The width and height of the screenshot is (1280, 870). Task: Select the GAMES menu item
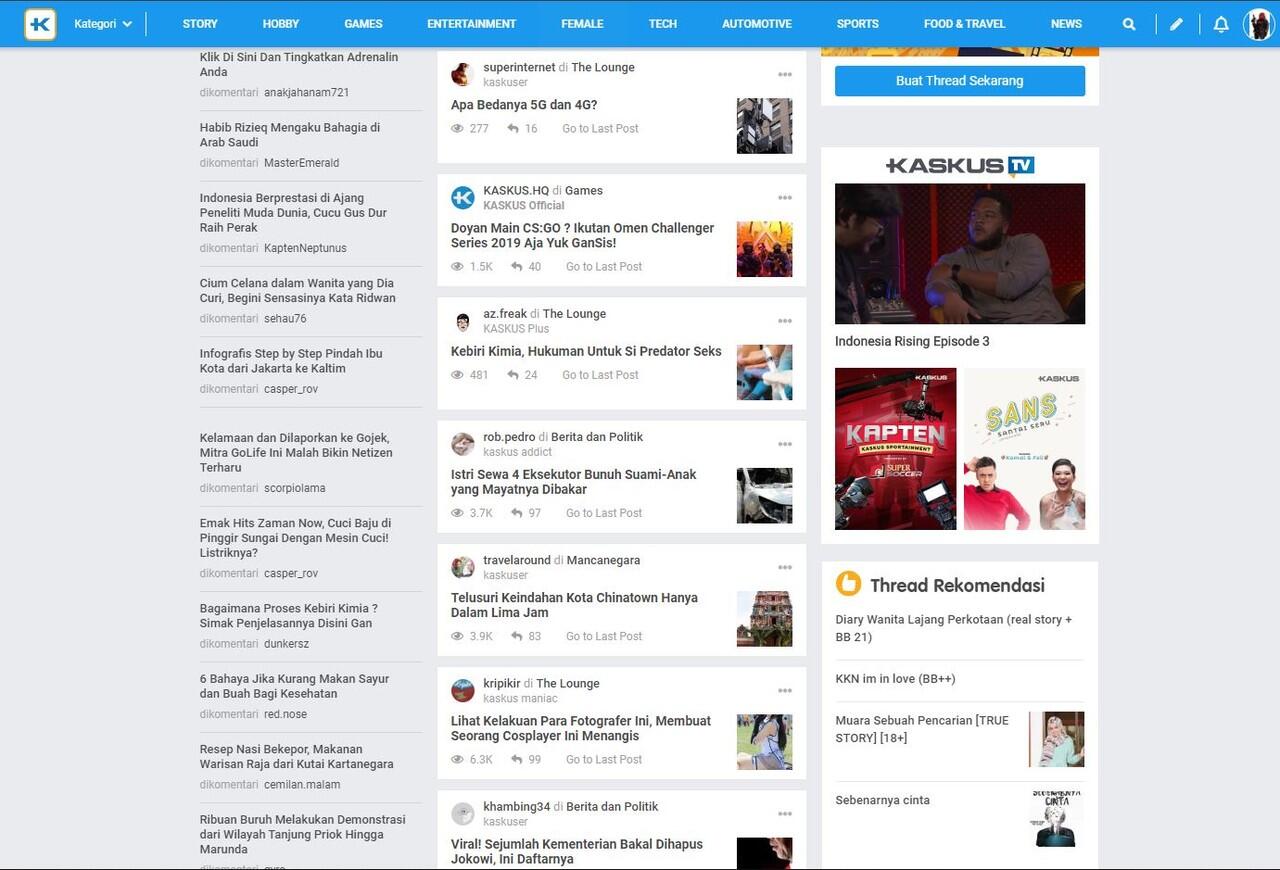[363, 24]
